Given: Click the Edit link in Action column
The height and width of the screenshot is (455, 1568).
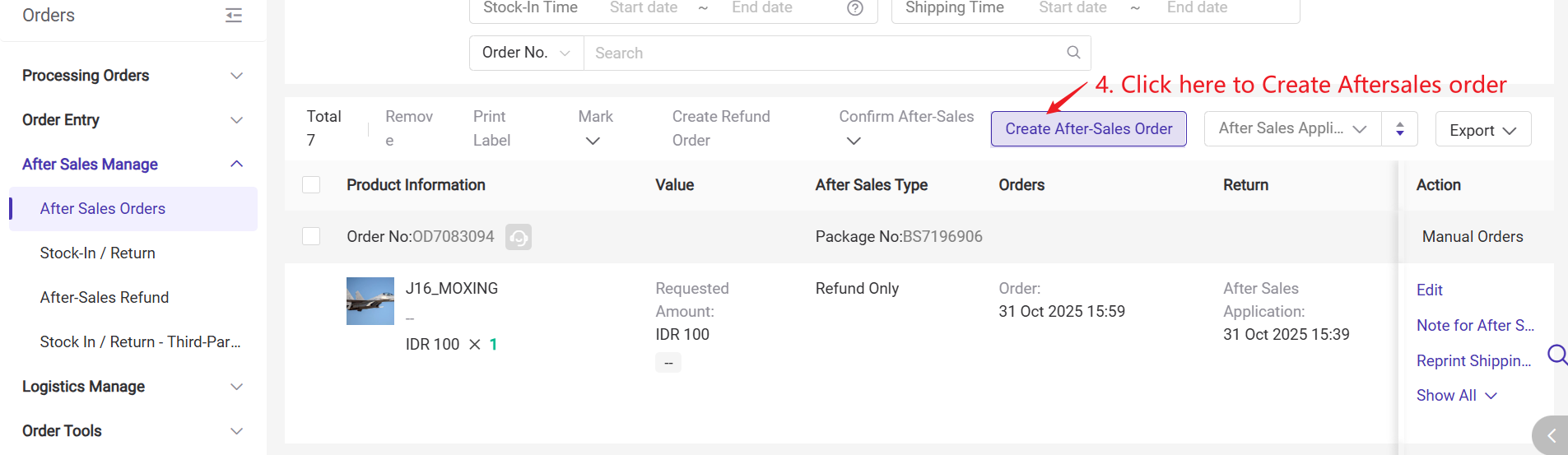Looking at the screenshot, I should 1429,290.
